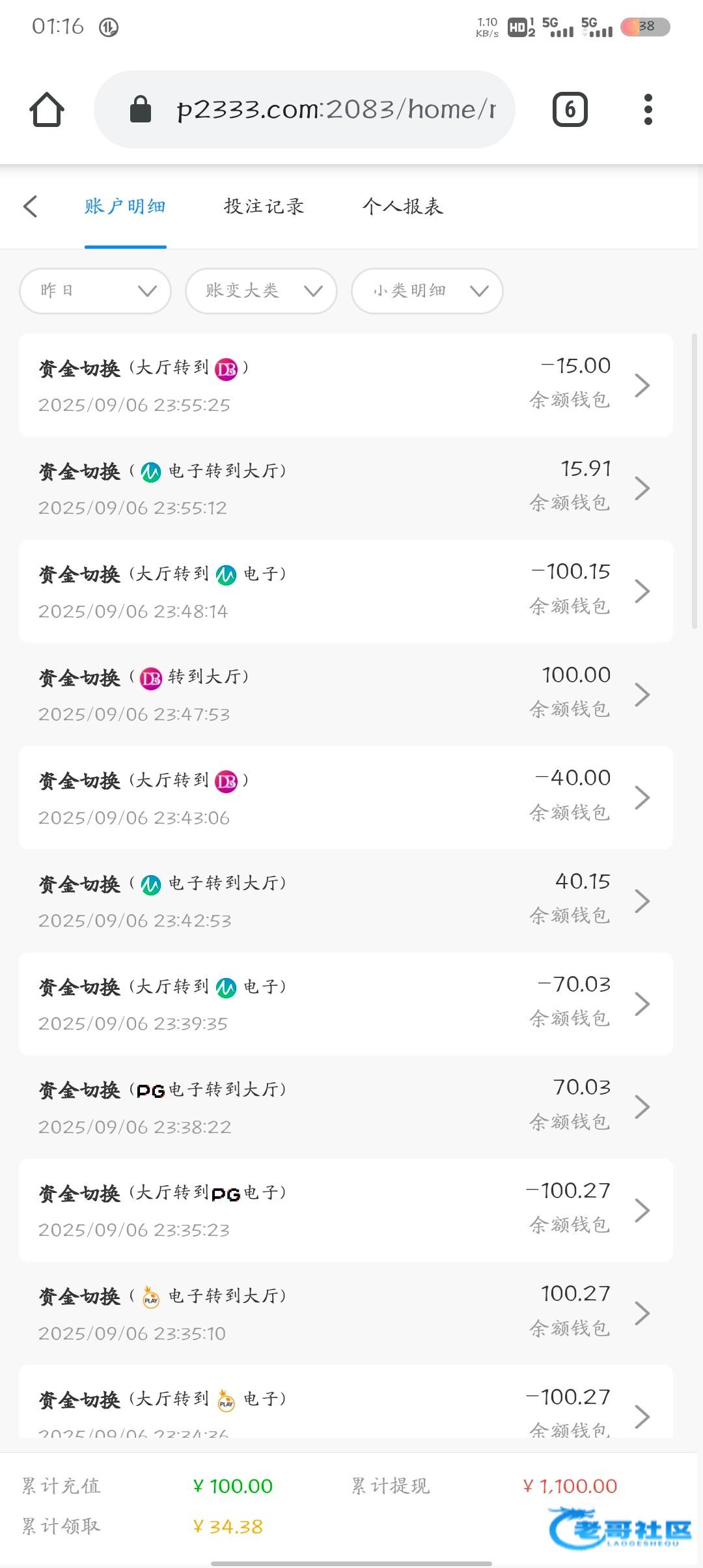This screenshot has height=1568, width=703.
Task: Open the 100.00 transfer at 23:47:53
Action: (x=345, y=694)
